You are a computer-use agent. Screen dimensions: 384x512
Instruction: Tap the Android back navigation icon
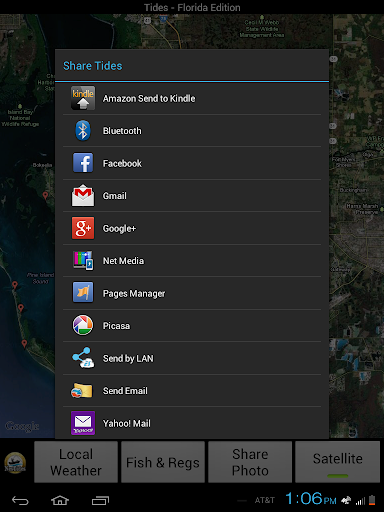coord(20,500)
